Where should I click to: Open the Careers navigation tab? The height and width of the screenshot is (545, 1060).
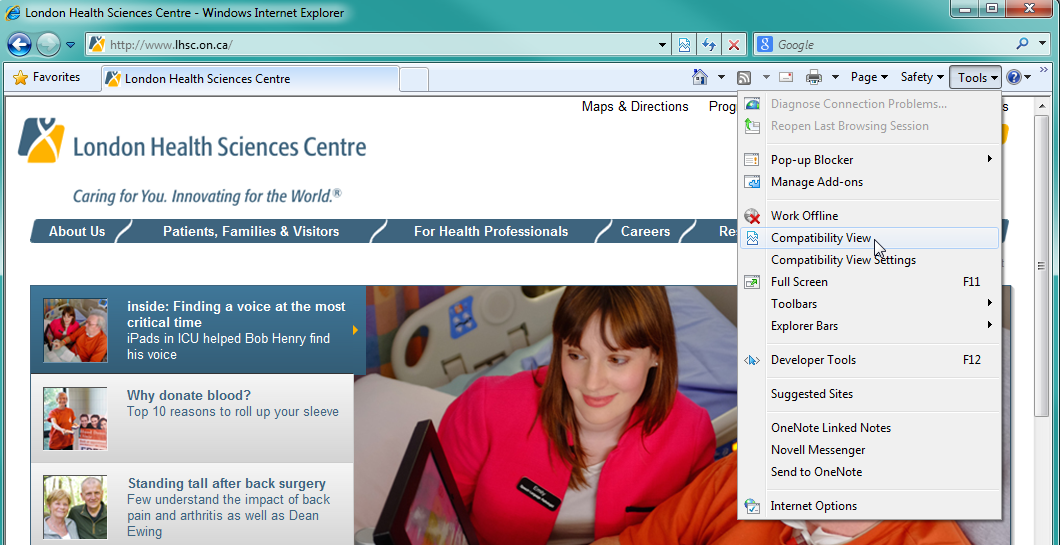pyautogui.click(x=646, y=231)
